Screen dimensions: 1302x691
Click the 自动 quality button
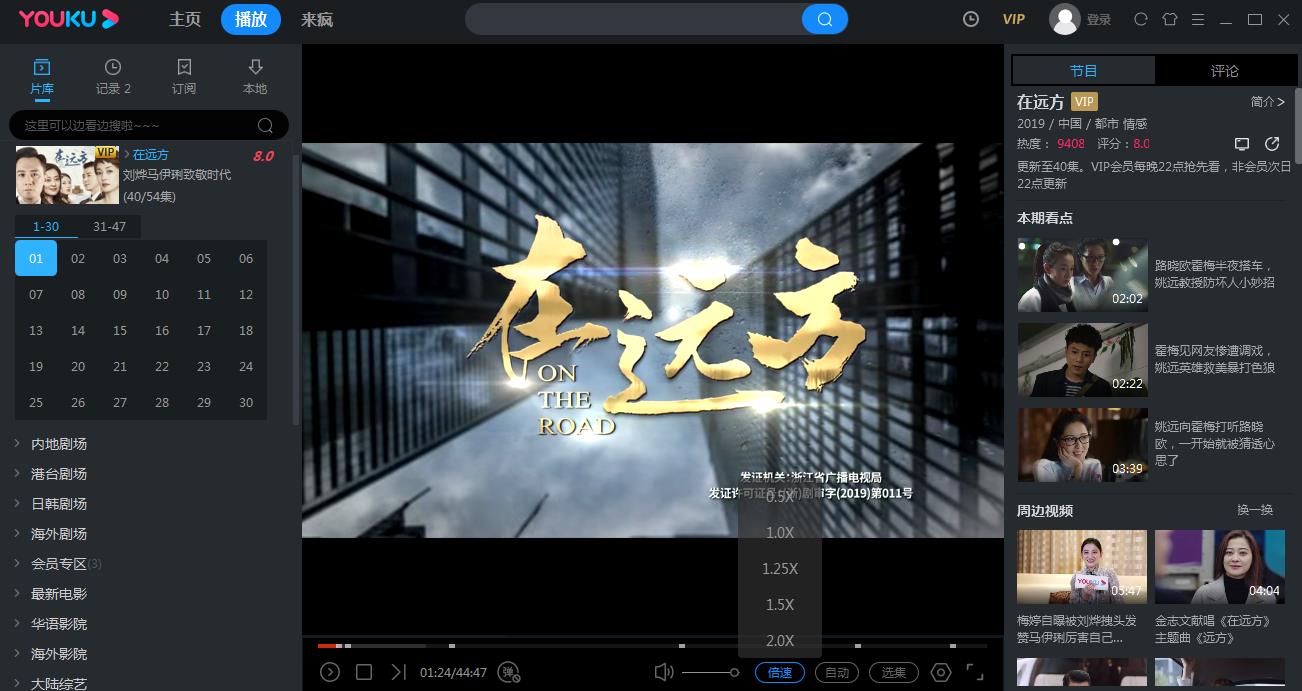point(837,672)
